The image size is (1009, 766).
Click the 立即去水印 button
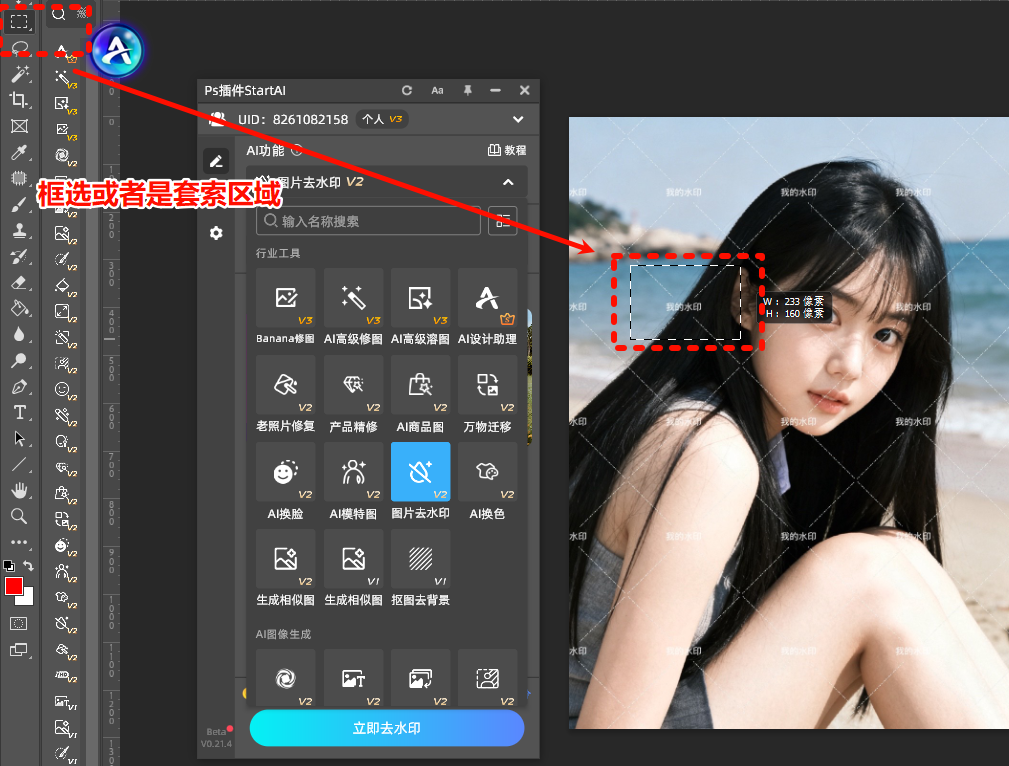point(386,728)
